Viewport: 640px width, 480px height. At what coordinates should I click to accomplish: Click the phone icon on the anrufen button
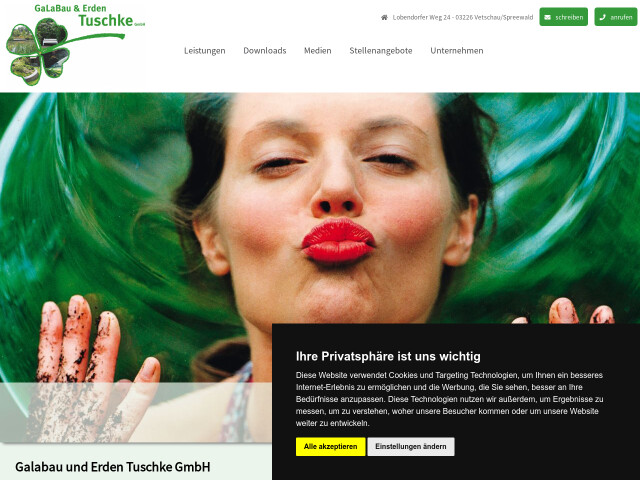[x=602, y=18]
